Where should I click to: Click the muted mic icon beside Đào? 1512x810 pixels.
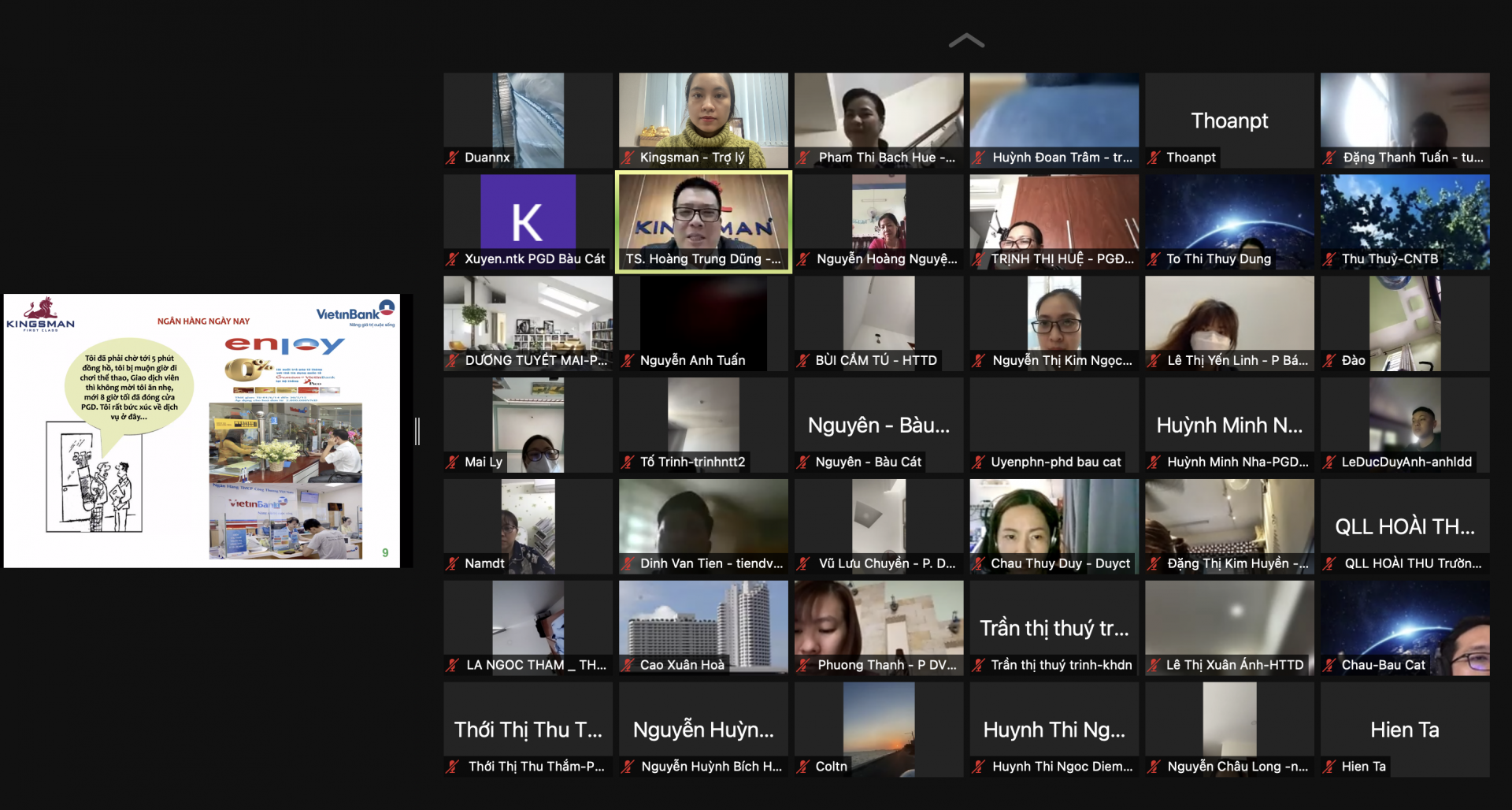click(1329, 361)
